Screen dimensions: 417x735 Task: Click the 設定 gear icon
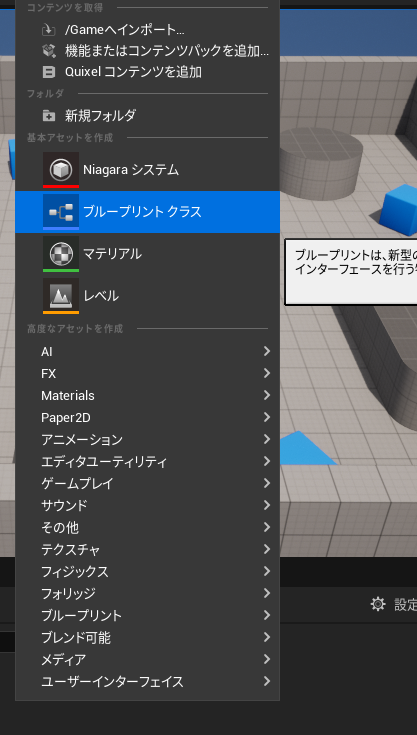click(x=378, y=604)
